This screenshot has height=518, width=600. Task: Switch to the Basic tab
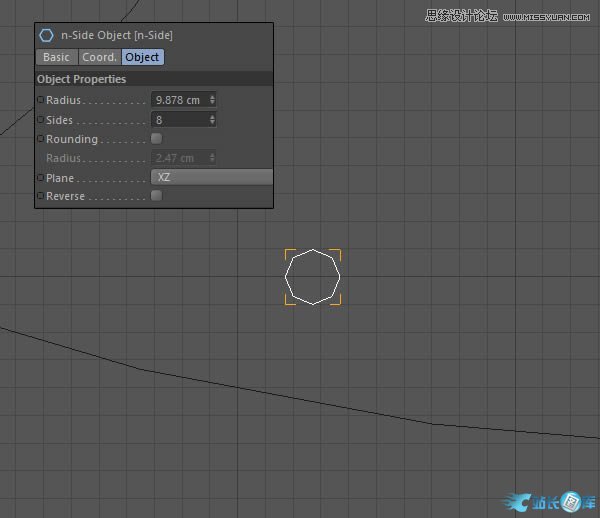coord(56,57)
